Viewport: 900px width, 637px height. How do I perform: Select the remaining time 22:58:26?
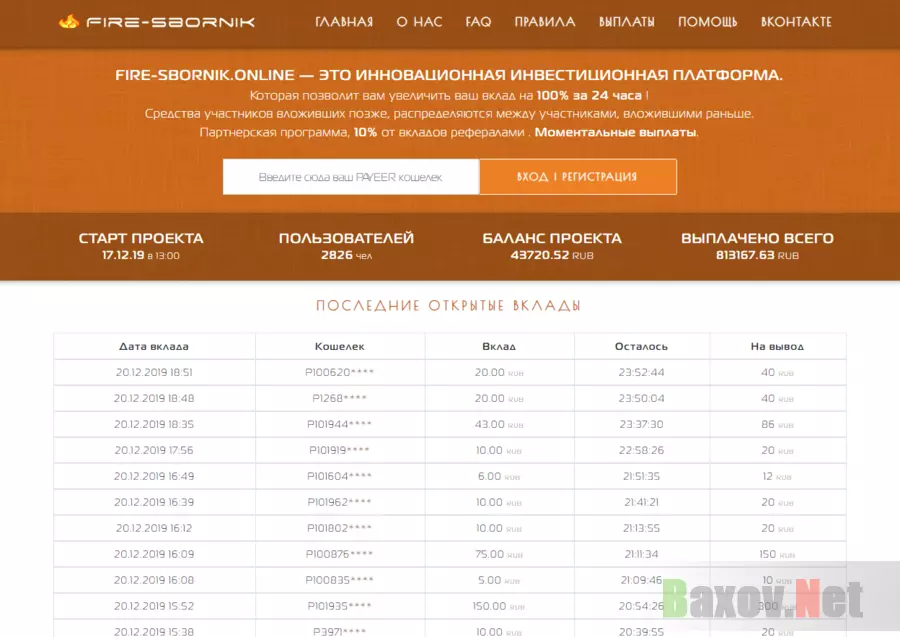coord(641,450)
